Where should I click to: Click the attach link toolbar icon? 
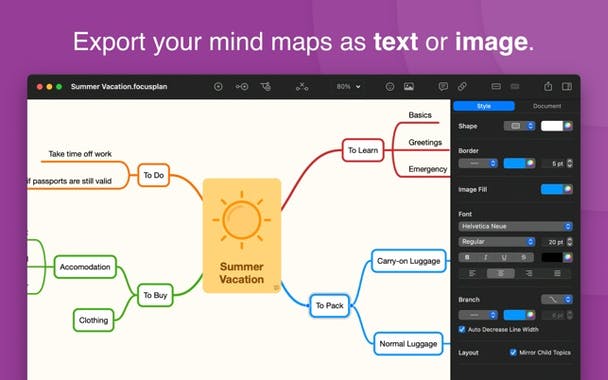(462, 86)
